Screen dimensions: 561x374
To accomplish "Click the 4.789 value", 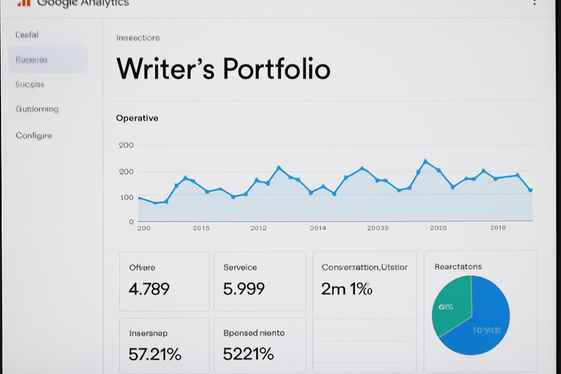I will click(149, 289).
